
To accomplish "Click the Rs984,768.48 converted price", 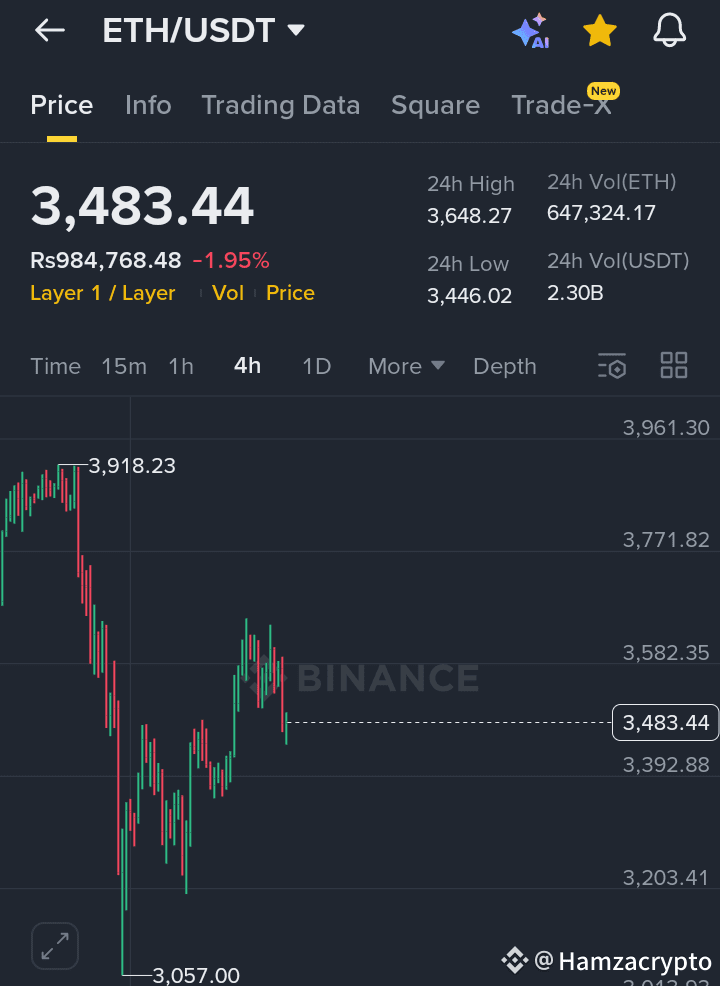I will [106, 260].
